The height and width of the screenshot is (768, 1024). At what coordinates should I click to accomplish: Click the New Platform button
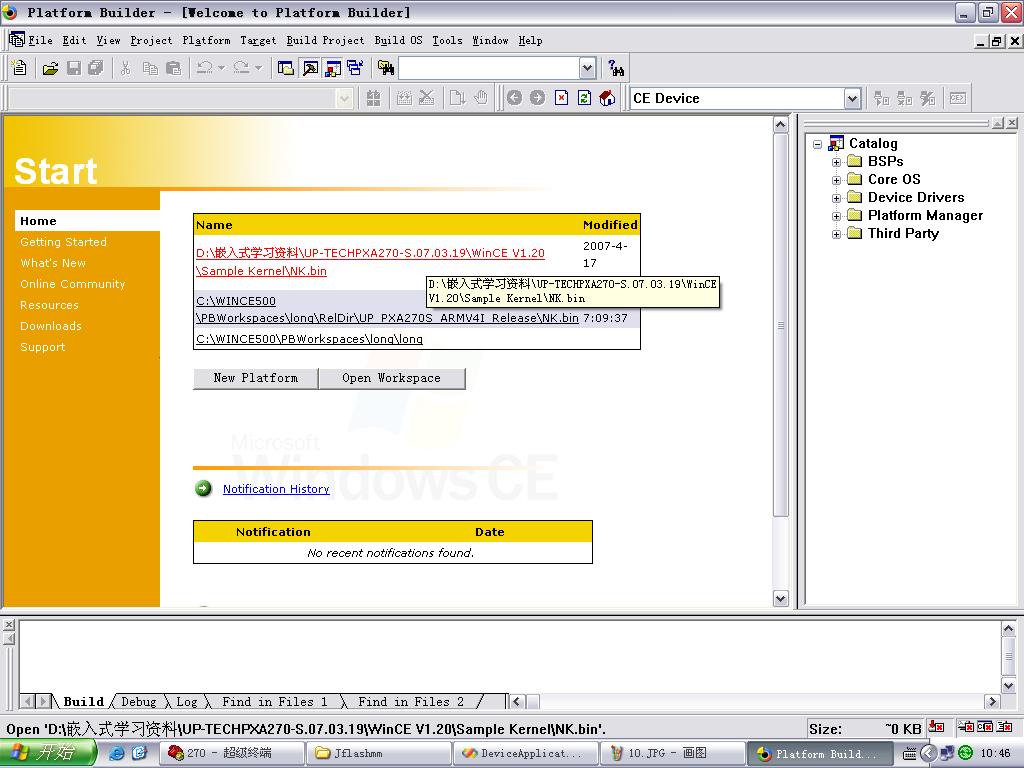[x=255, y=378]
